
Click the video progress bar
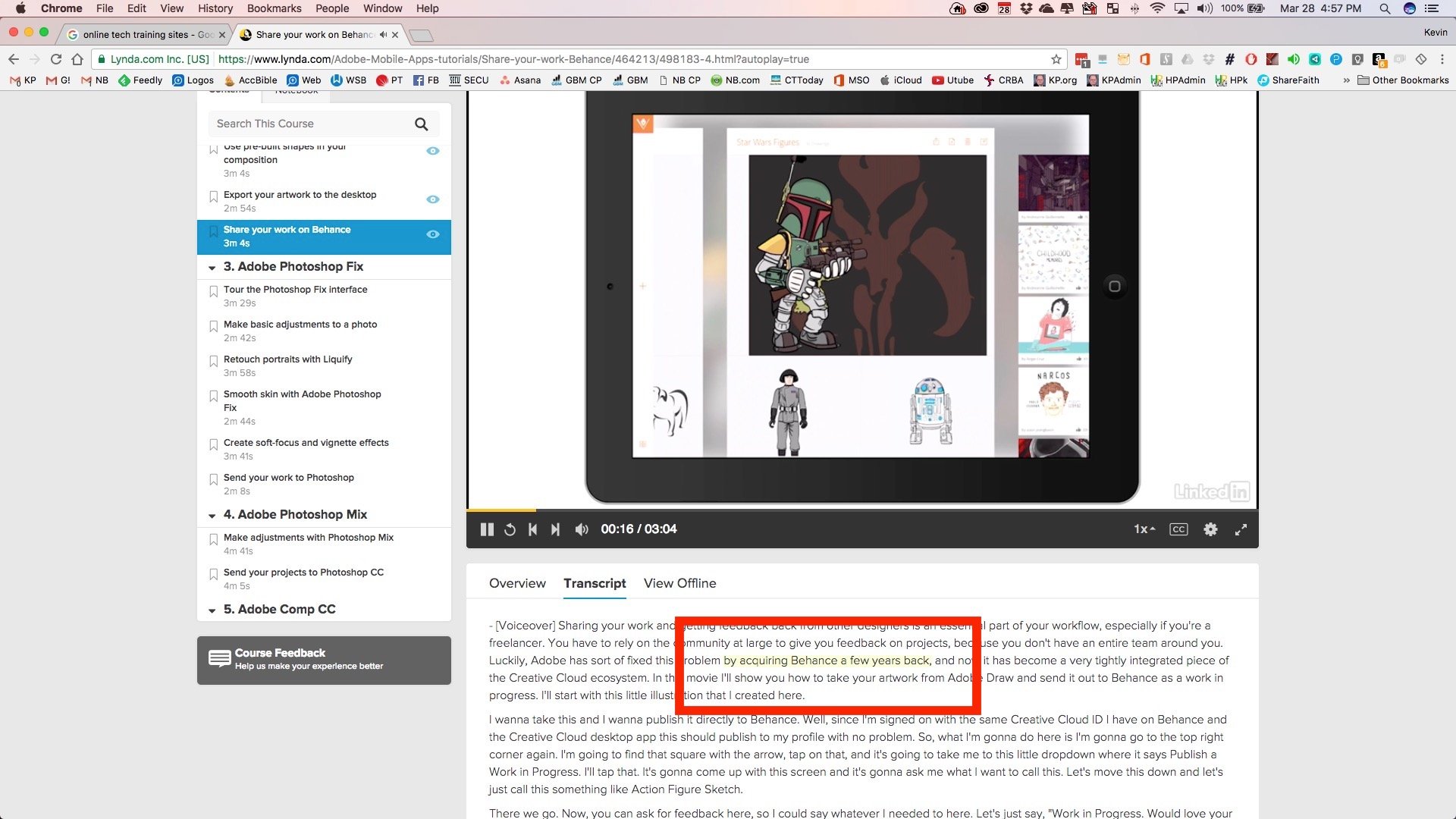click(x=862, y=510)
